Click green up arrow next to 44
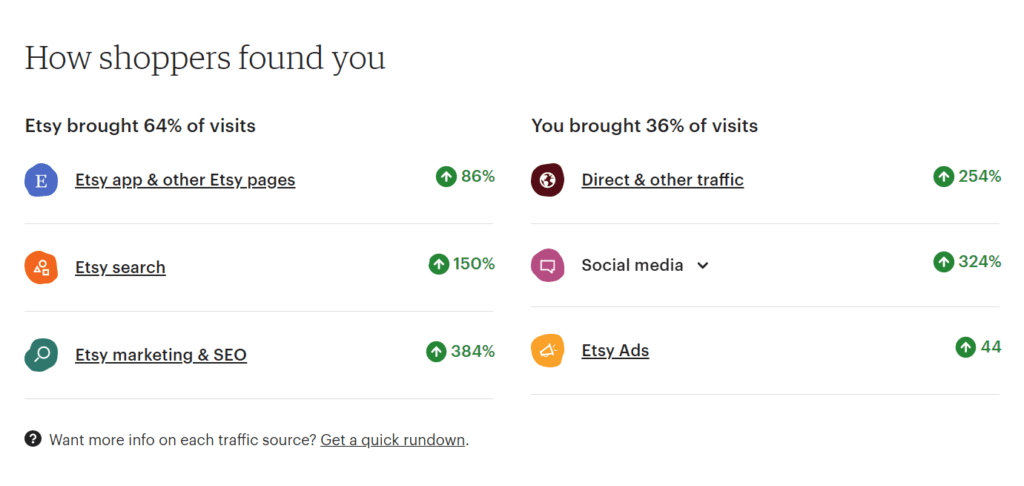Screen dimensions: 1024x486 [x=966, y=348]
